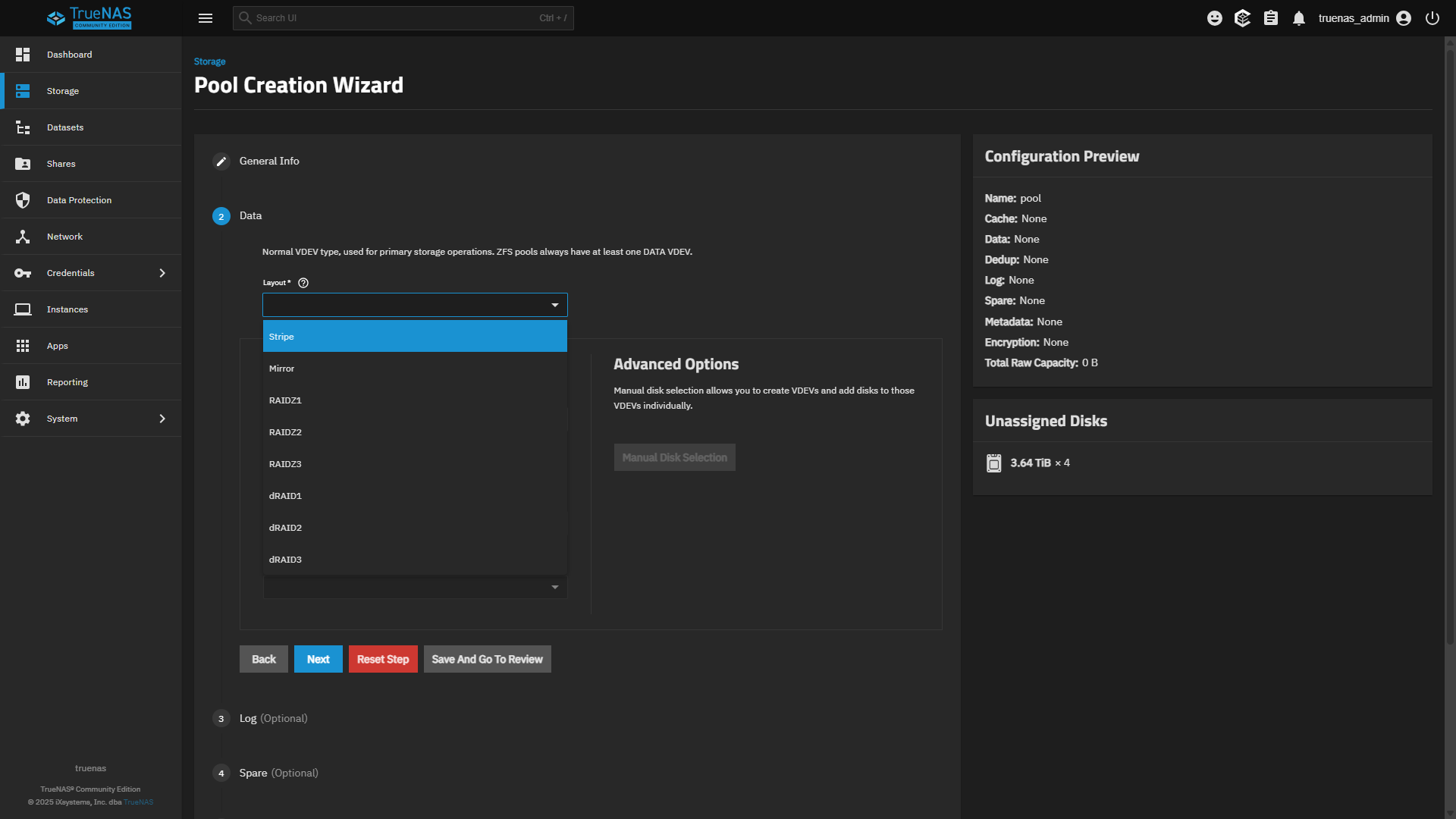Open the Jobs clipboard icon
Image resolution: width=1456 pixels, height=819 pixels.
[x=1271, y=18]
